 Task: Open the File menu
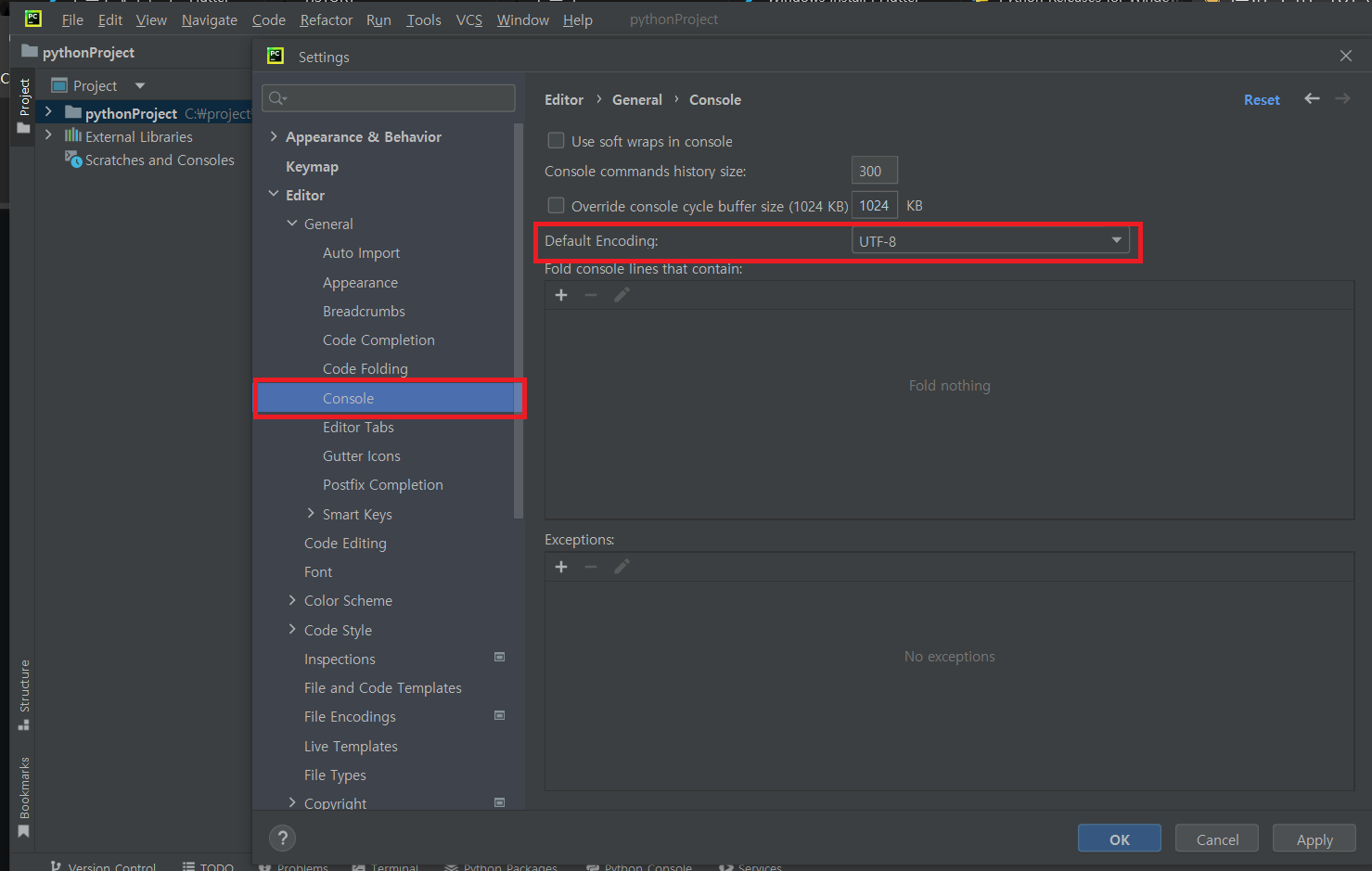pyautogui.click(x=72, y=19)
